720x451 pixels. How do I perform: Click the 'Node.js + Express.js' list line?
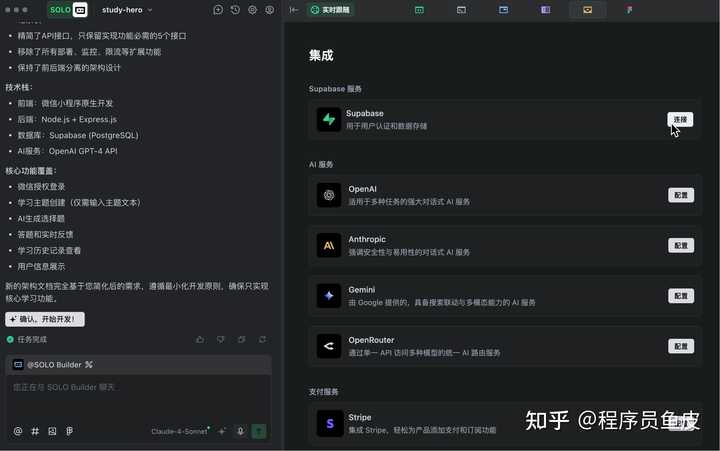(x=67, y=119)
